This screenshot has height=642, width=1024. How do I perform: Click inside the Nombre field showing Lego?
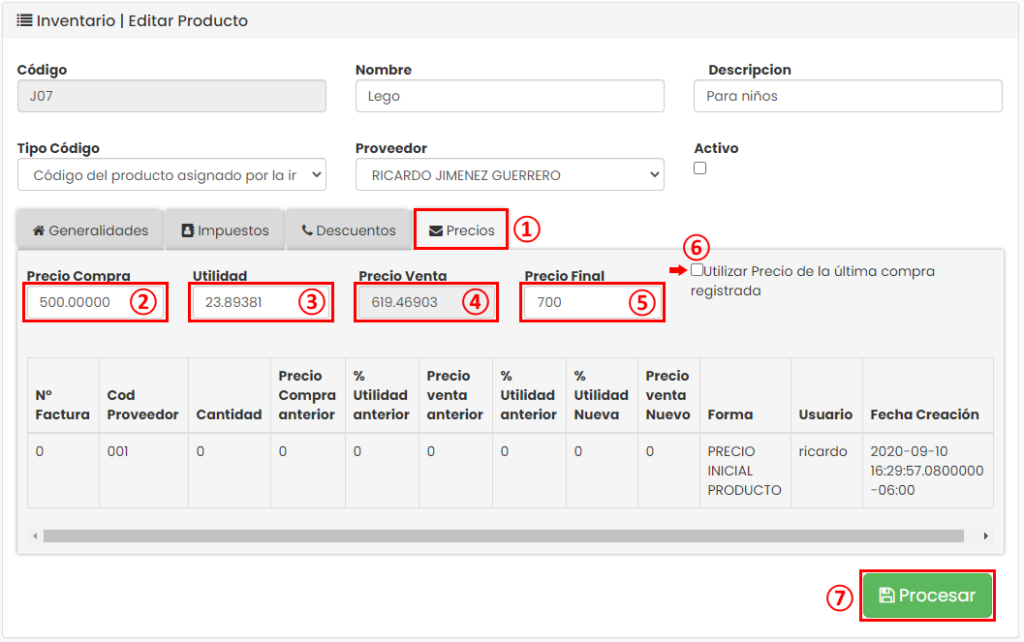pyautogui.click(x=510, y=96)
